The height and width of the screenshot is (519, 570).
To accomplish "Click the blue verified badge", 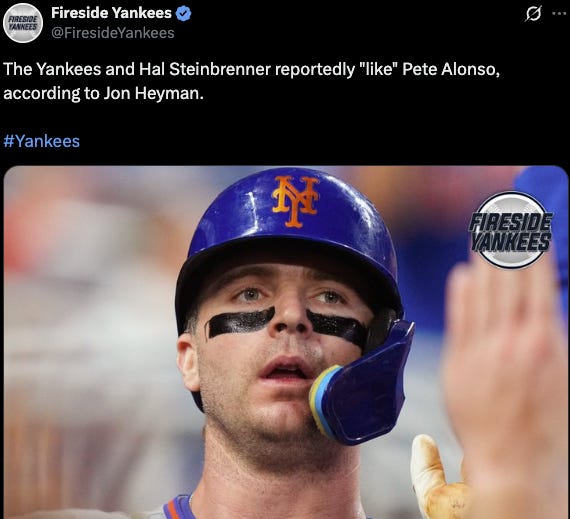I will [183, 13].
